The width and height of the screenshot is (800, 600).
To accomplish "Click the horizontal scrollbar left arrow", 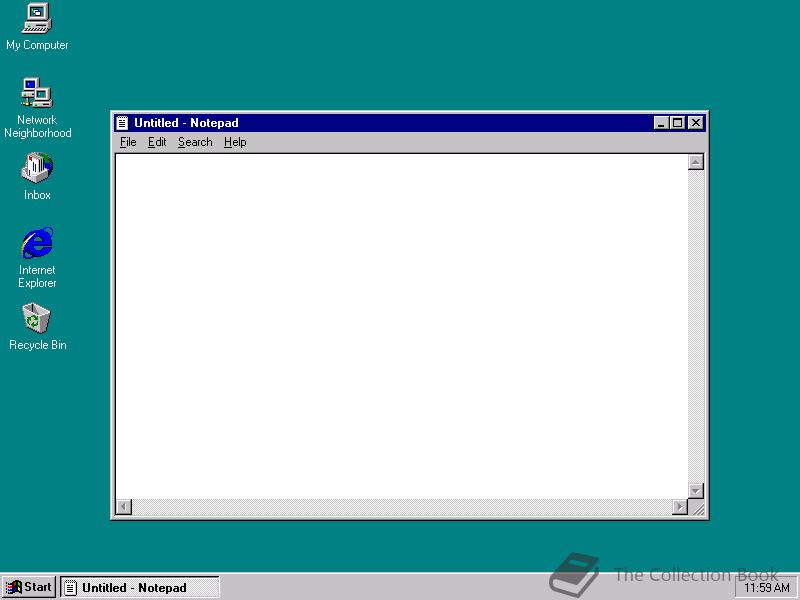I will (x=124, y=507).
